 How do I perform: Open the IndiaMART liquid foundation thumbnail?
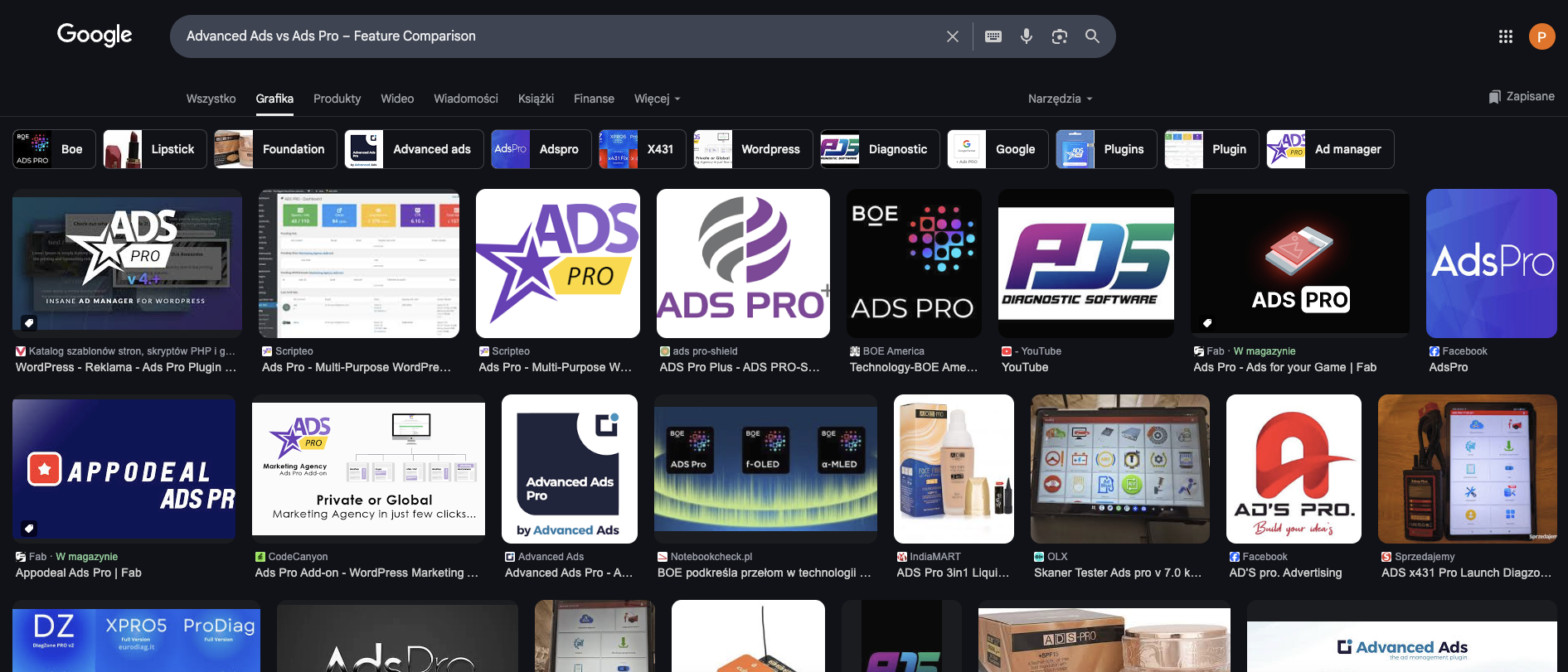[954, 469]
